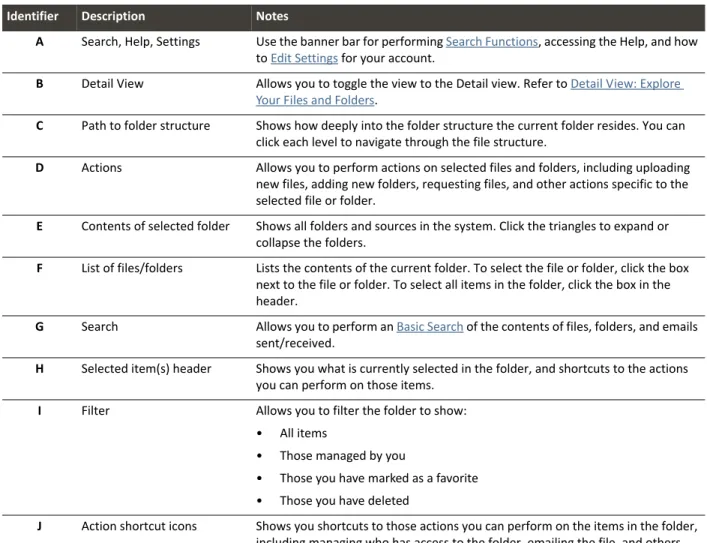Click note 'Allows you to perform actions on selected'
Image resolution: width=707 pixels, height=543 pixels.
473,184
